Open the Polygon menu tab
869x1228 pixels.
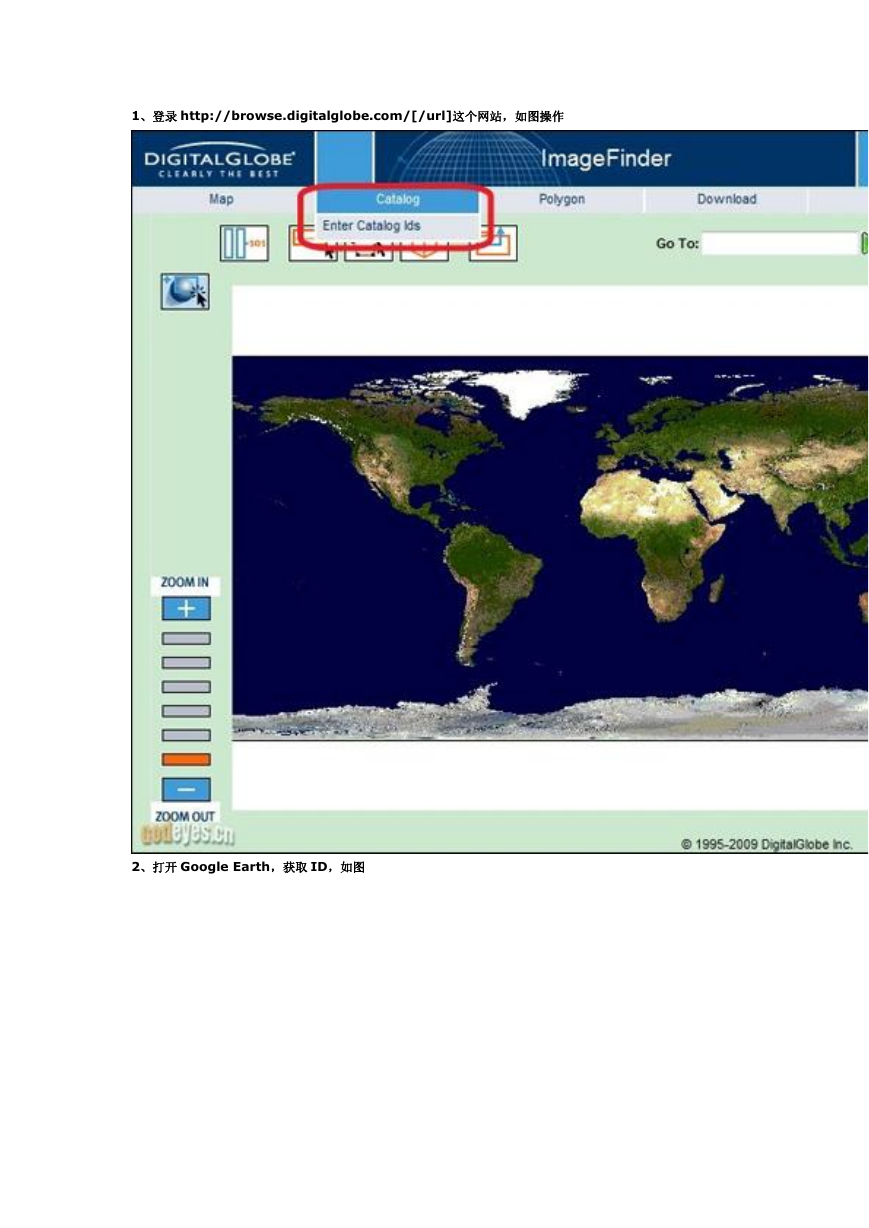[x=562, y=199]
